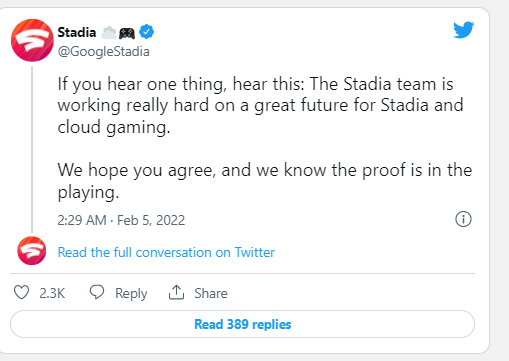Open the Stadia profile avatar

pos(32,40)
